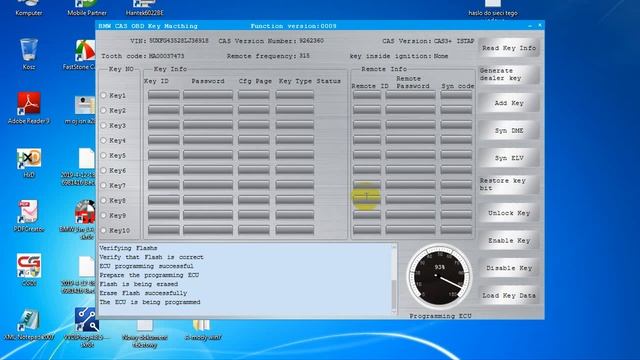Select the Key9 radio button
This screenshot has width=640, height=360.
(x=104, y=215)
